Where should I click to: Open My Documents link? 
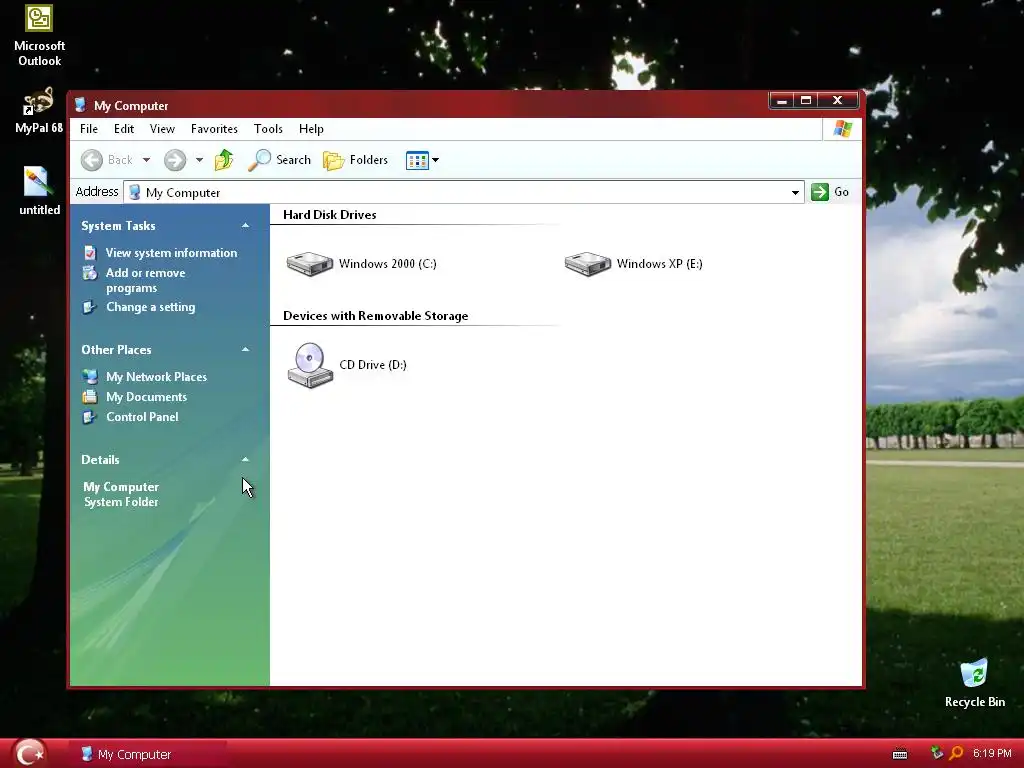point(146,397)
